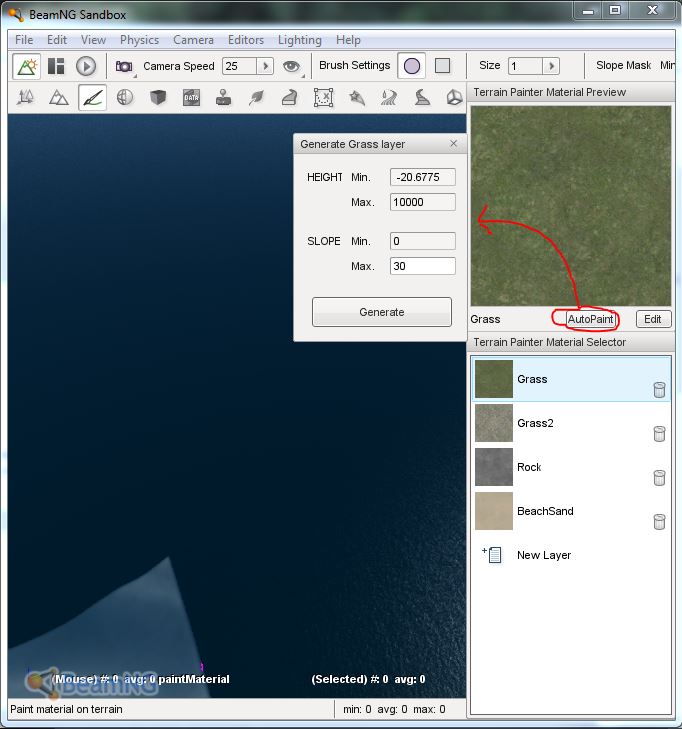Click the Play game button

pyautogui.click(x=86, y=66)
